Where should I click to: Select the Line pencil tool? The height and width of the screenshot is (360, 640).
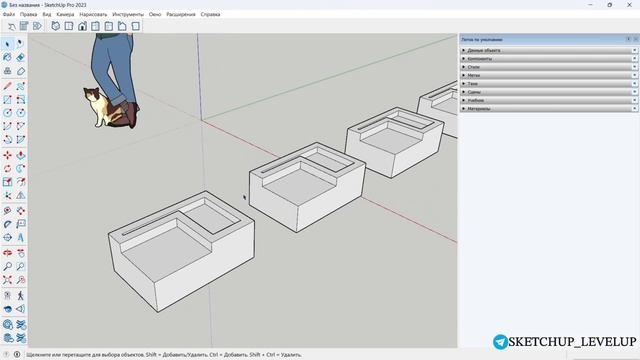(7, 86)
